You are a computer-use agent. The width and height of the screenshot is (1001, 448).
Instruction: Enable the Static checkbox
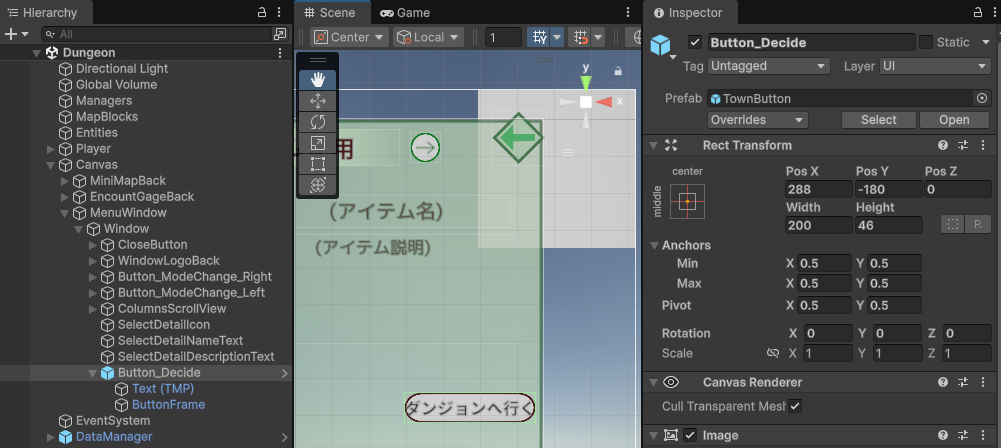coord(926,43)
